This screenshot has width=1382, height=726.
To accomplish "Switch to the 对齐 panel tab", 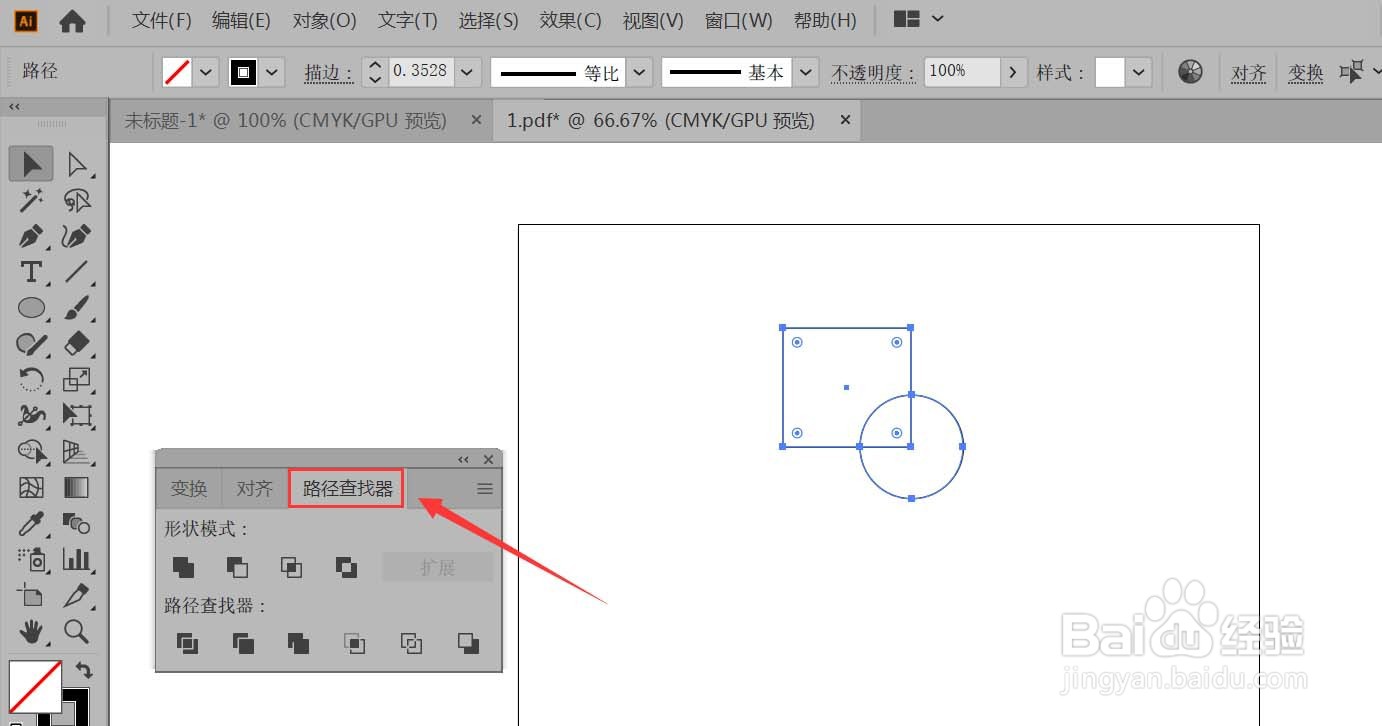I will coord(255,488).
